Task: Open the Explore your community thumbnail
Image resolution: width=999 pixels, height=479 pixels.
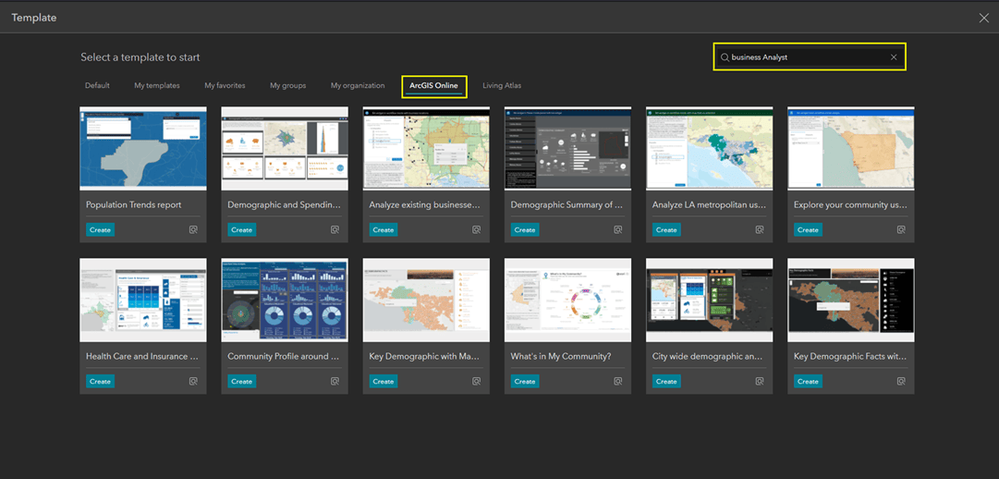Action: tap(851, 148)
